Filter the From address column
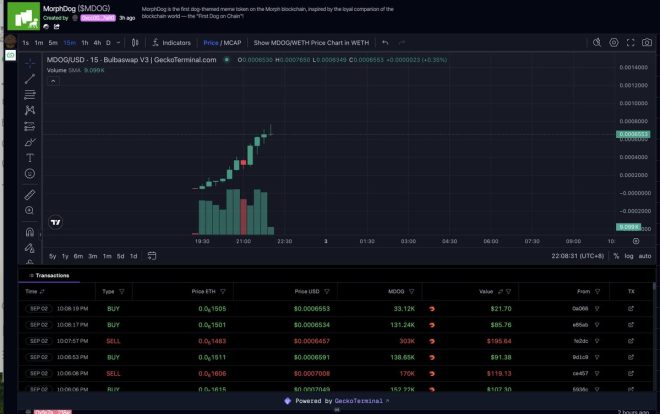 click(x=597, y=291)
